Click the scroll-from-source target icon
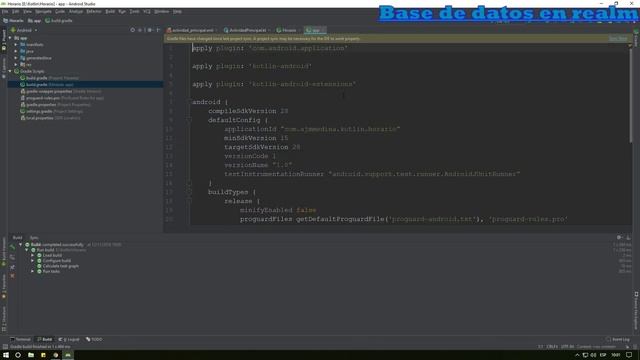The image size is (640, 360). (x=133, y=30)
